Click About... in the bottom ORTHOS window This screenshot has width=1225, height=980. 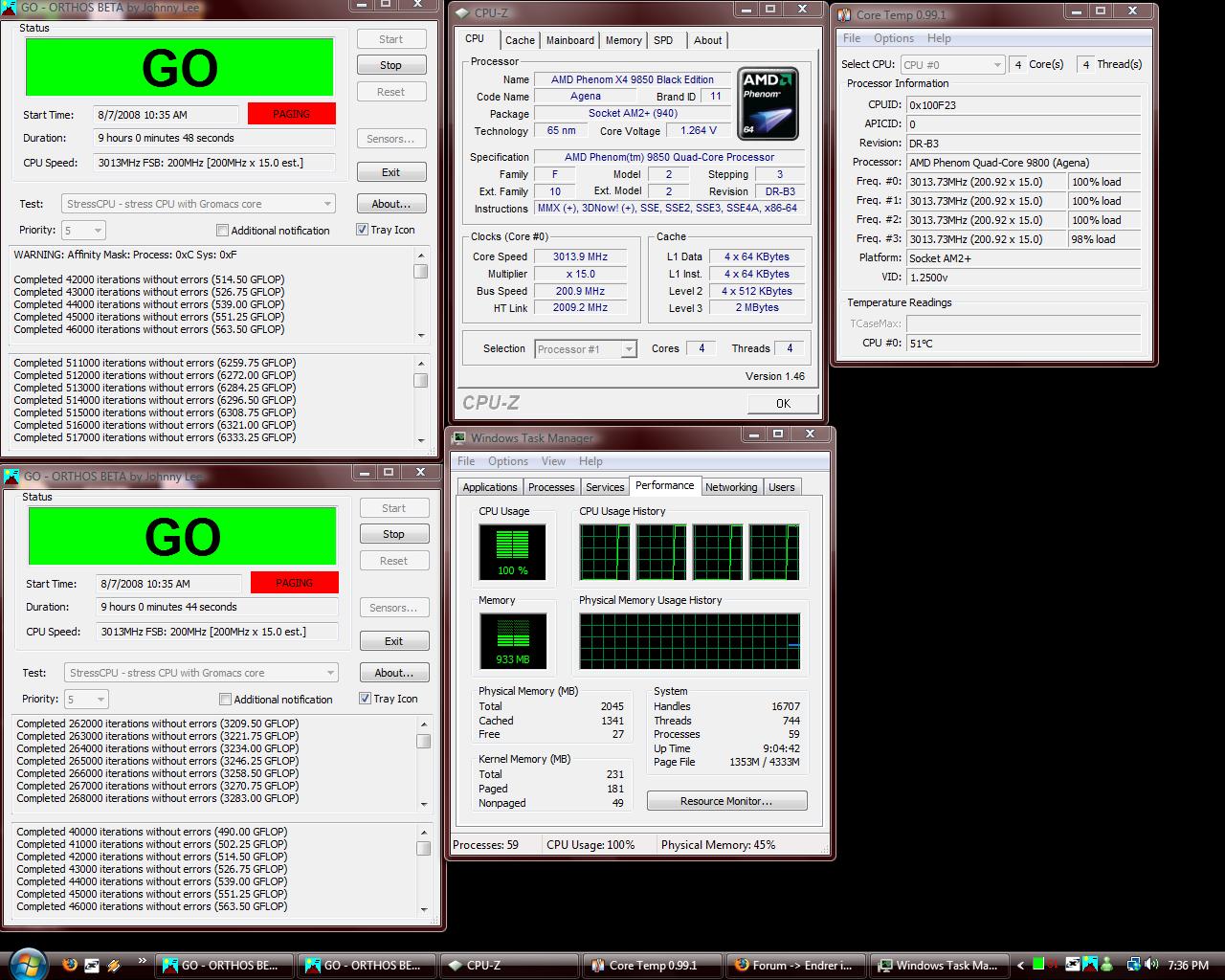pyautogui.click(x=393, y=673)
